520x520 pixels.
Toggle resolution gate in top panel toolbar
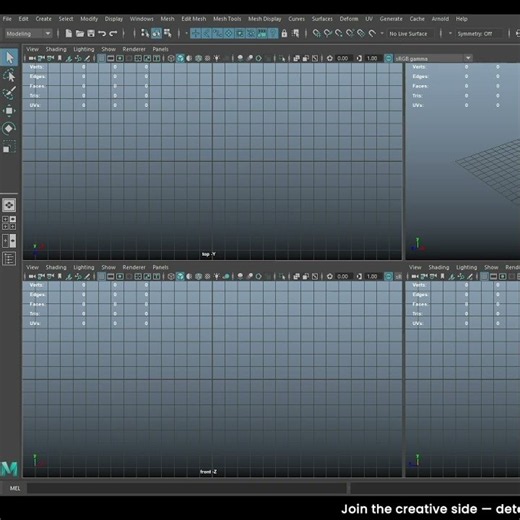(120, 59)
